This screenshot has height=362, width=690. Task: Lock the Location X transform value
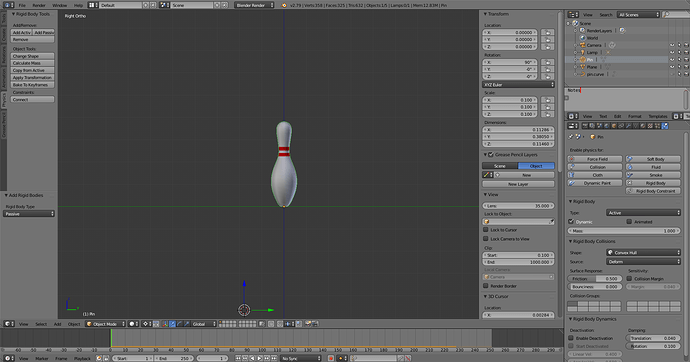click(548, 33)
